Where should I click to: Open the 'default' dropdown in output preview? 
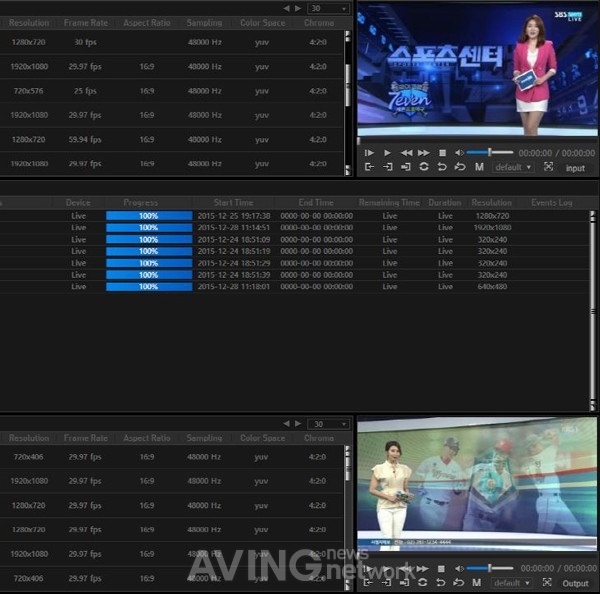(512, 583)
